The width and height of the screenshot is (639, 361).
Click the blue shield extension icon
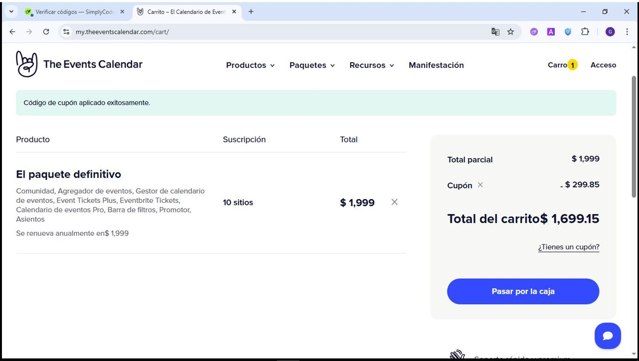pyautogui.click(x=568, y=32)
